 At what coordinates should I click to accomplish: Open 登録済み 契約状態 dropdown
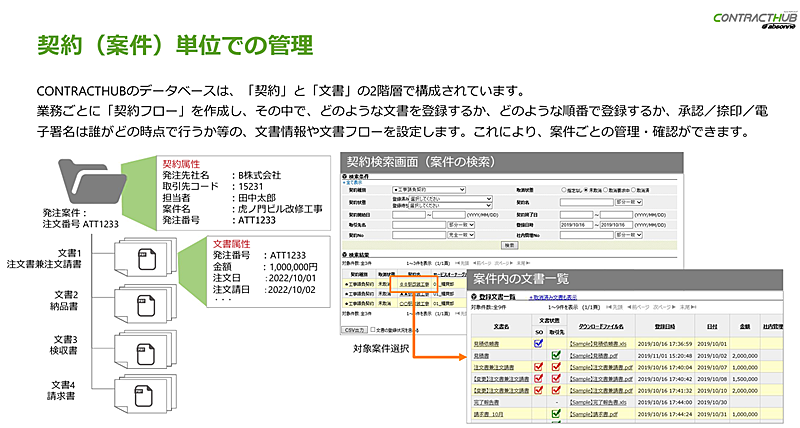point(451,198)
